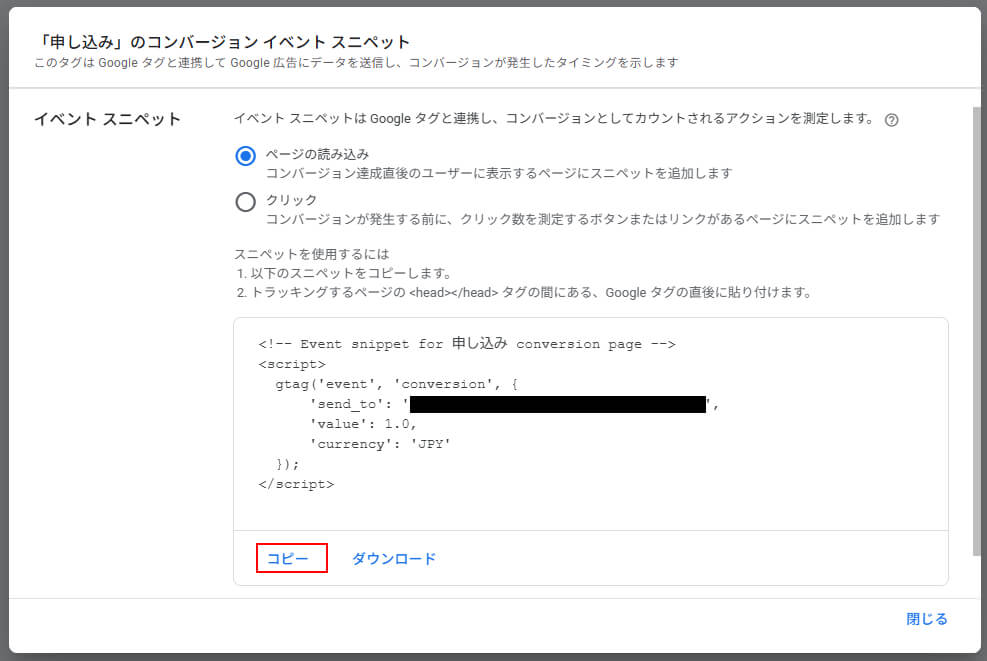
Task: Select the クリック radio button
Action: click(x=245, y=201)
